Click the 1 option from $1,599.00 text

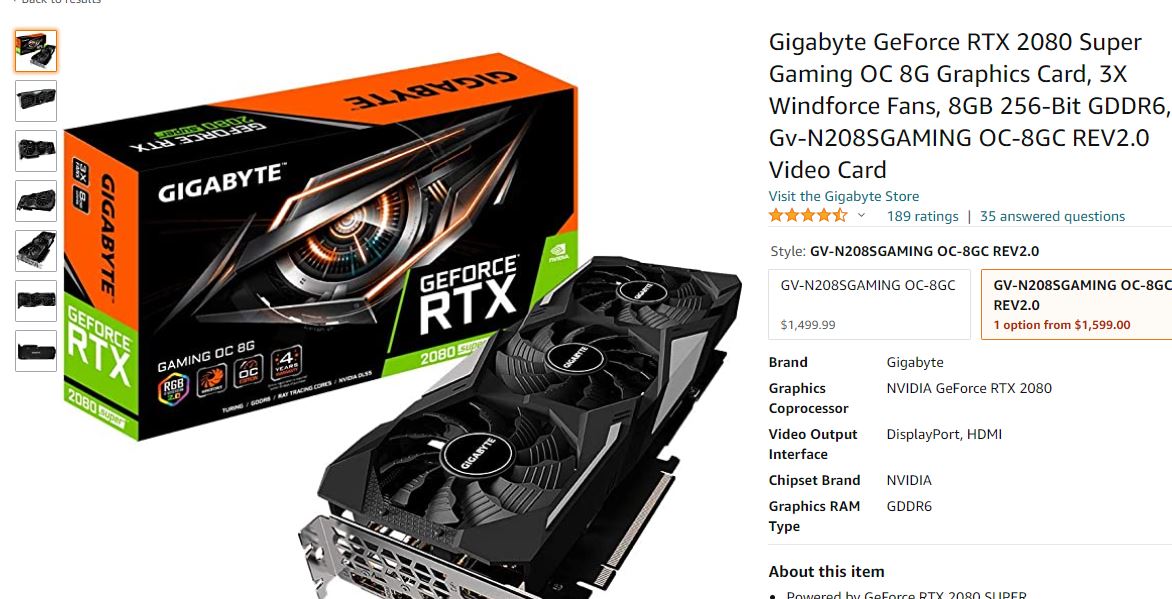pyautogui.click(x=1062, y=325)
